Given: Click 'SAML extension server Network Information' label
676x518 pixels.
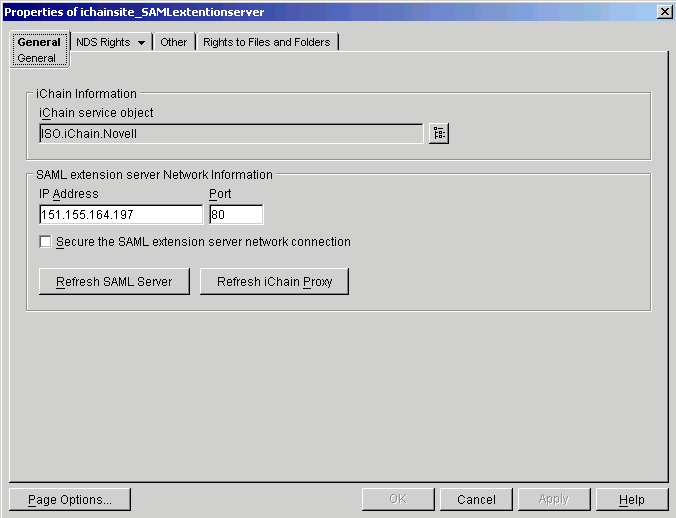Looking at the screenshot, I should click(x=154, y=175).
